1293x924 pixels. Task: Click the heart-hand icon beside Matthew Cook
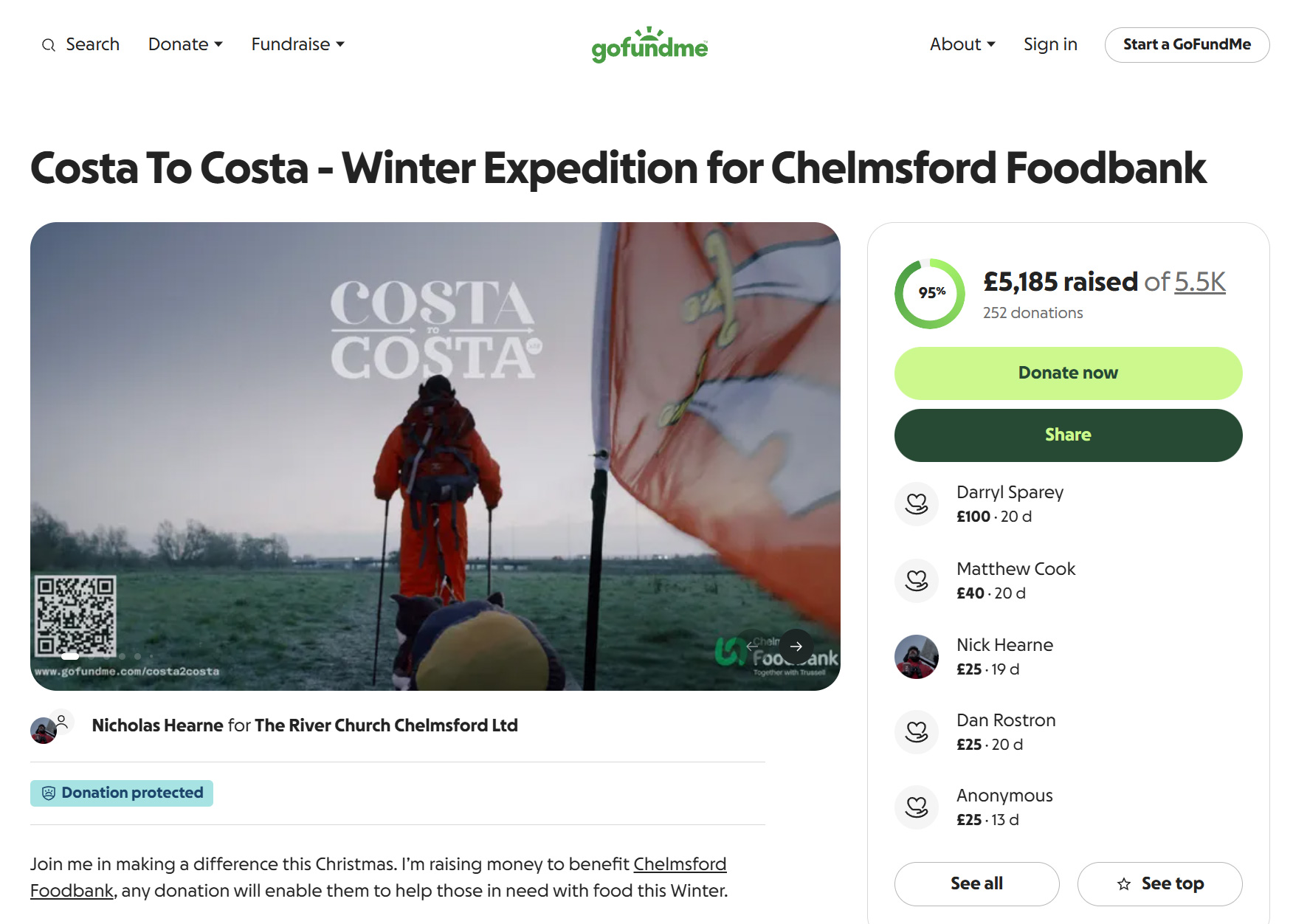pos(917,581)
